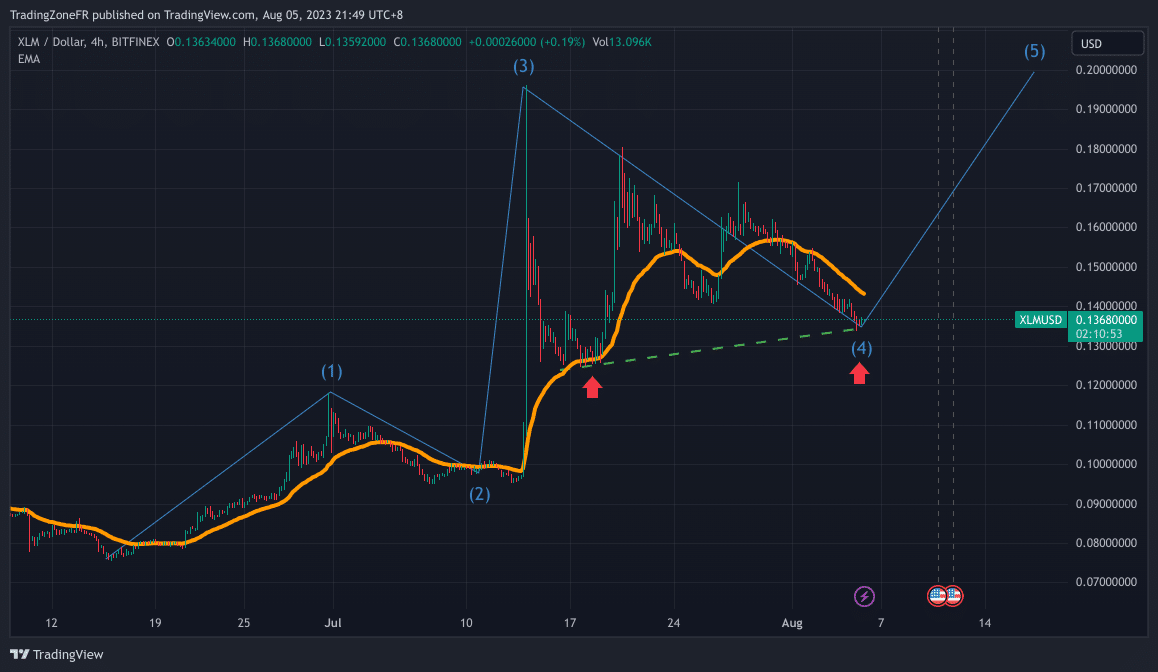Click the open value O0.13634000
Image resolution: width=1158 pixels, height=672 pixels.
tap(201, 42)
